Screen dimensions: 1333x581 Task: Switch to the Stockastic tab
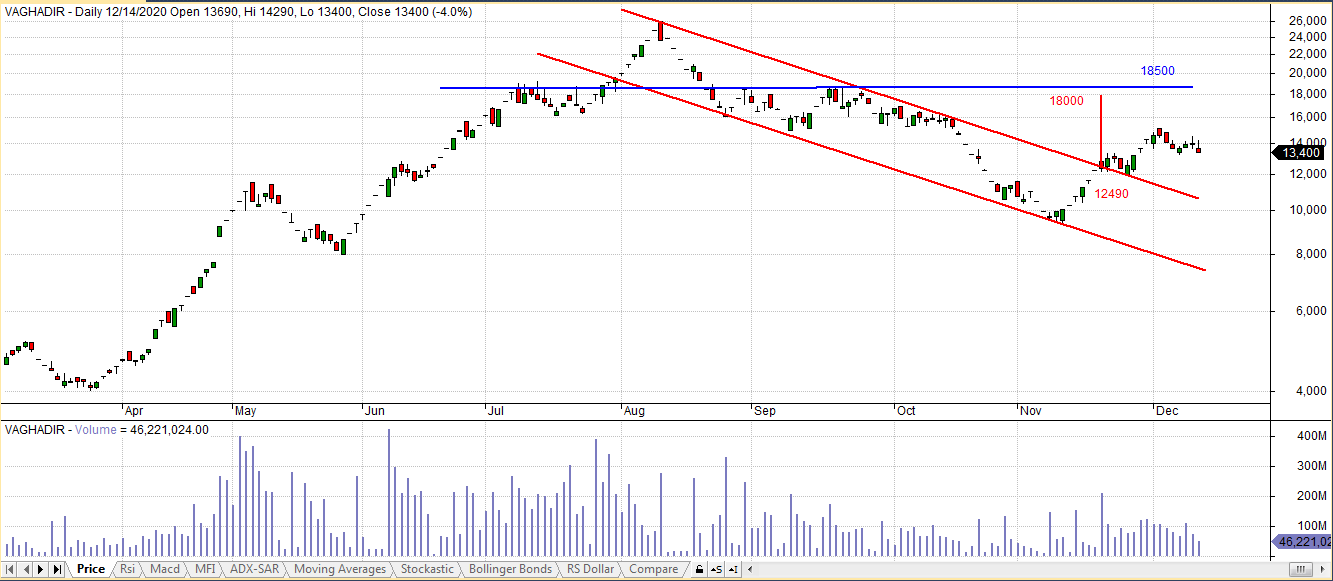point(427,569)
